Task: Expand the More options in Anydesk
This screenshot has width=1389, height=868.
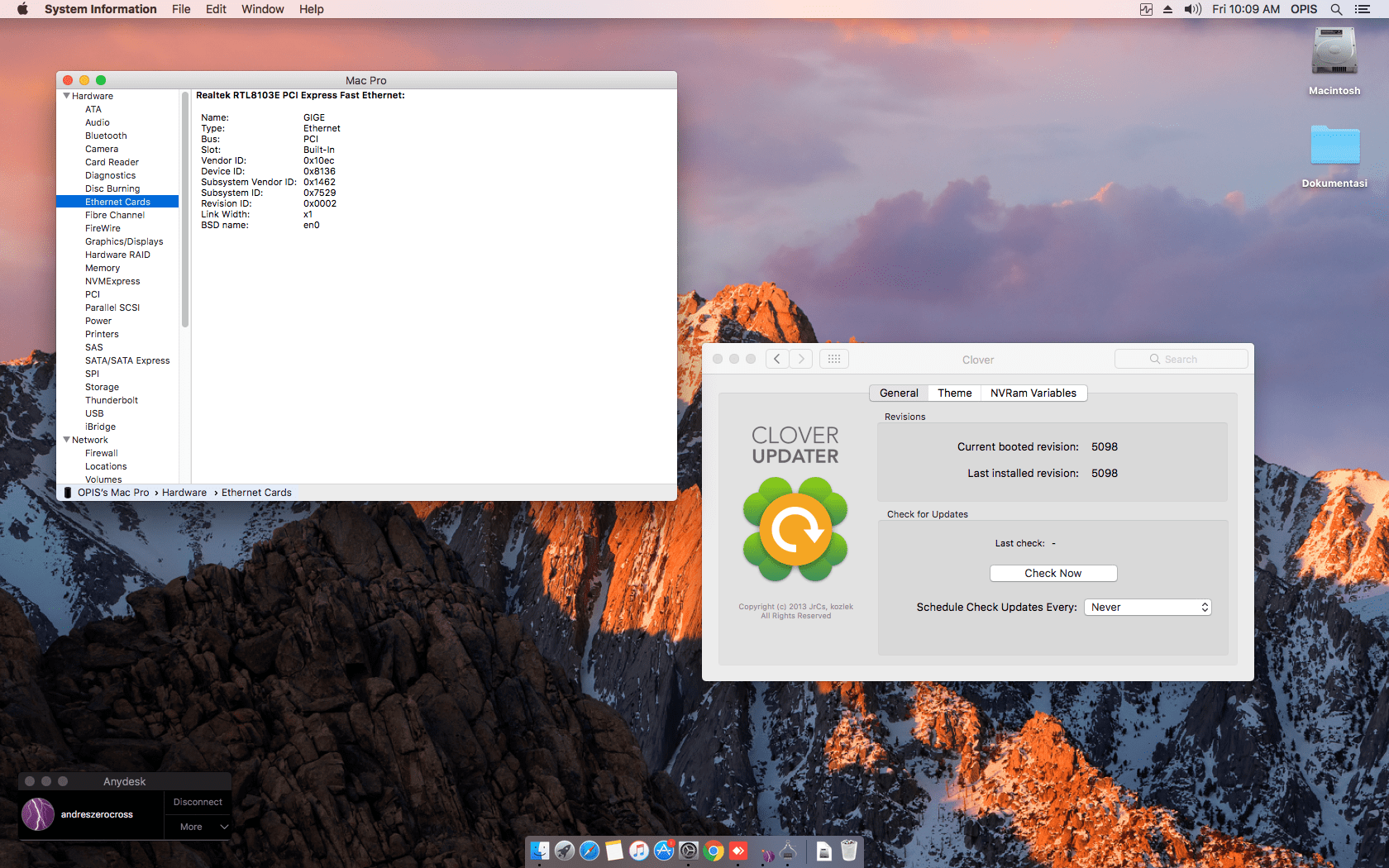Action: [198, 826]
